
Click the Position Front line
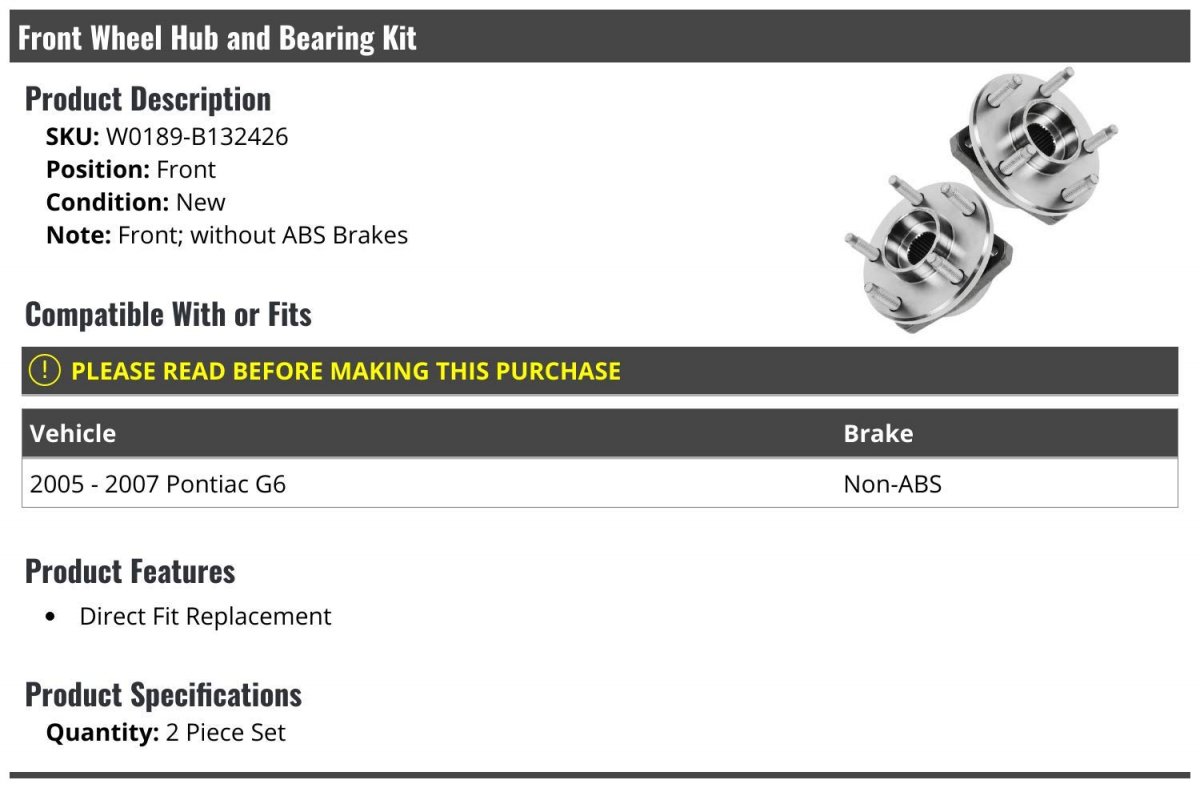click(131, 170)
